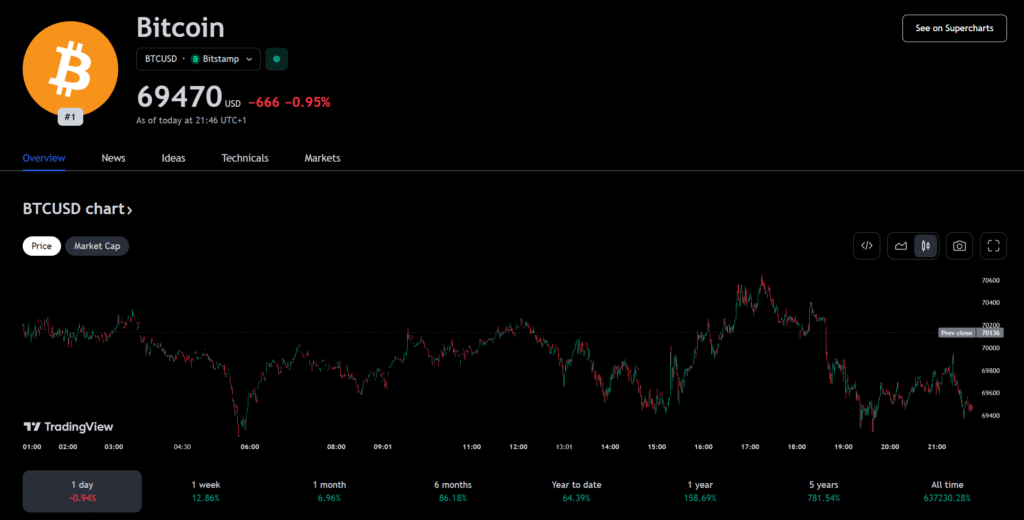Select the 1 day time range
This screenshot has height=520, width=1024.
(x=82, y=491)
